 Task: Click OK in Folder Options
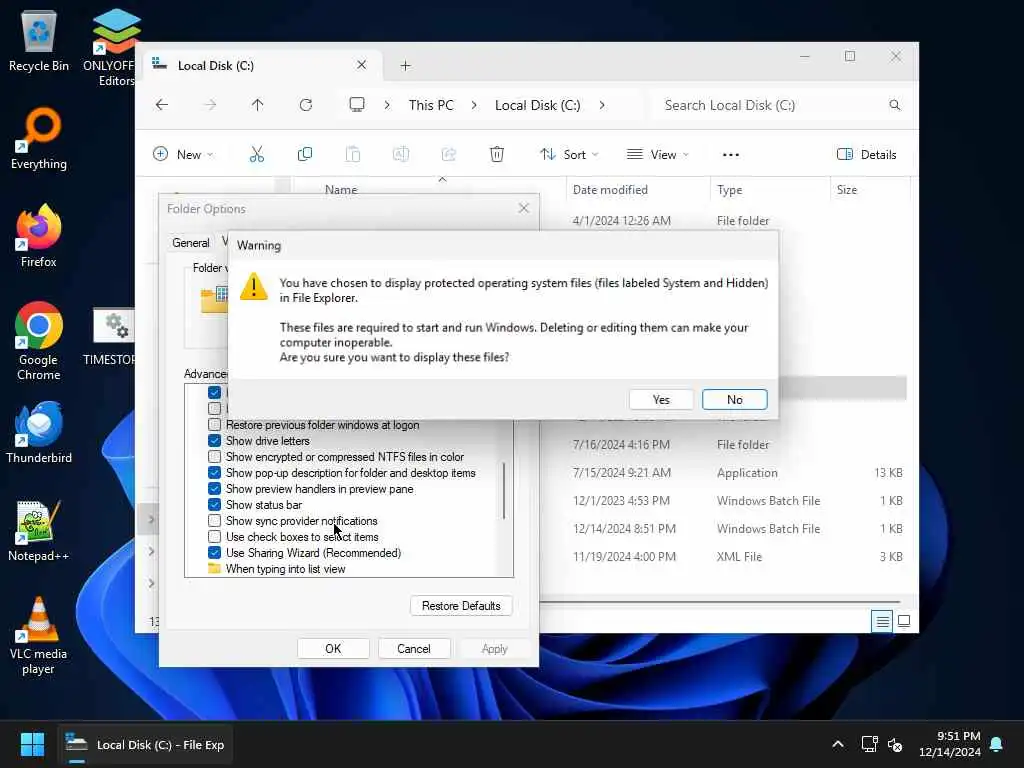[x=333, y=648]
